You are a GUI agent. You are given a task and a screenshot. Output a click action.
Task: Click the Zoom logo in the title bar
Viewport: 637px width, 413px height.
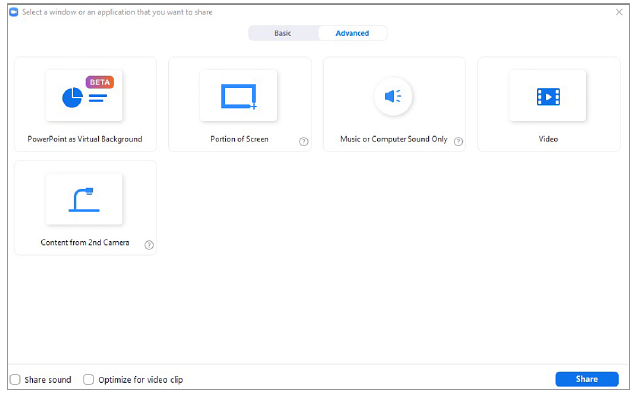click(x=14, y=12)
